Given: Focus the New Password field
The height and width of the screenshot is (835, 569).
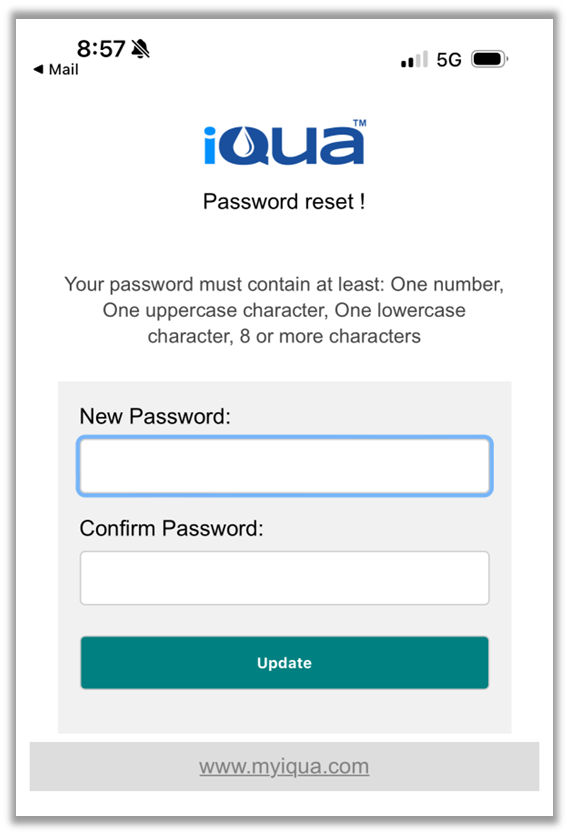Looking at the screenshot, I should pos(284,466).
